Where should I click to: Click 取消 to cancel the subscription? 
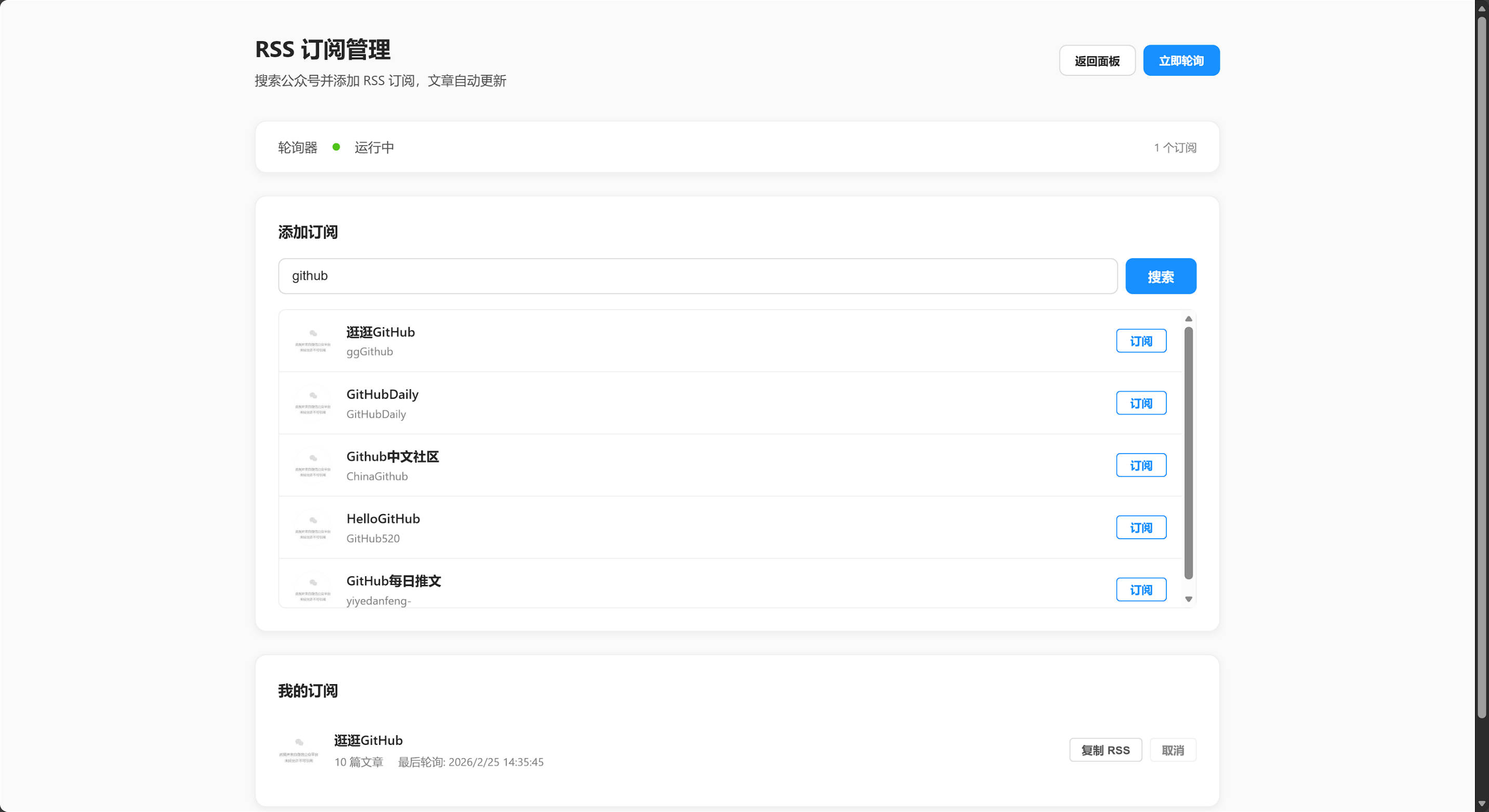(1173, 750)
